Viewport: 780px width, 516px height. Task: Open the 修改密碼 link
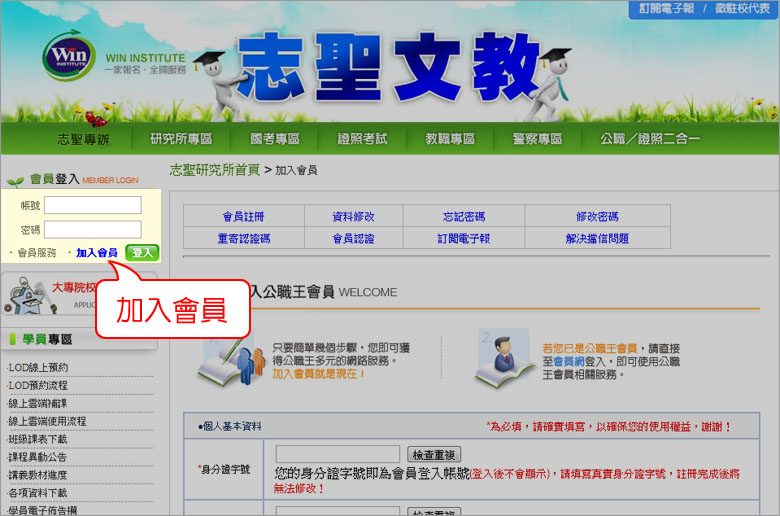pos(597,216)
